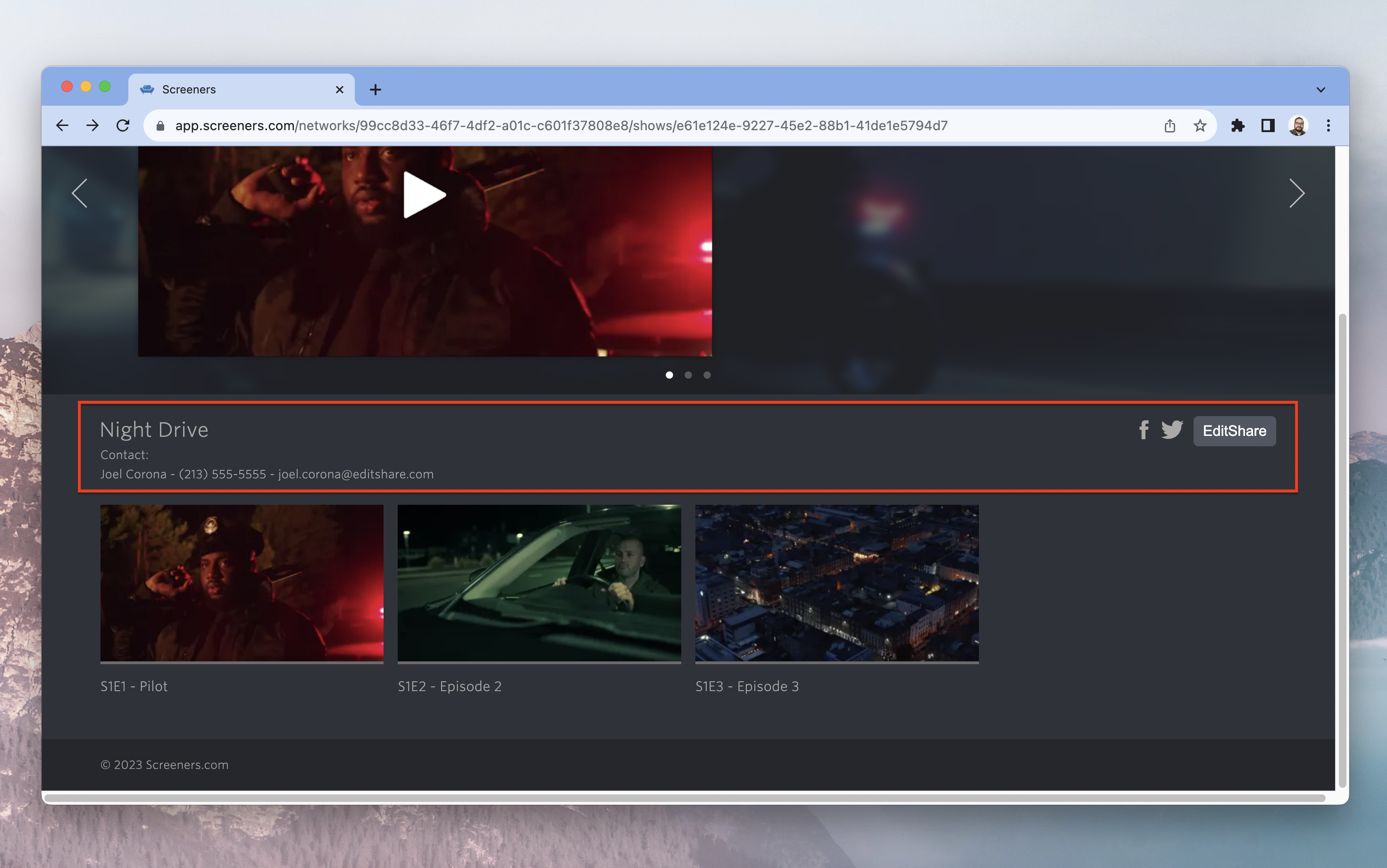Select the second carousel dot
Viewport: 1387px width, 868px height.
[688, 375]
